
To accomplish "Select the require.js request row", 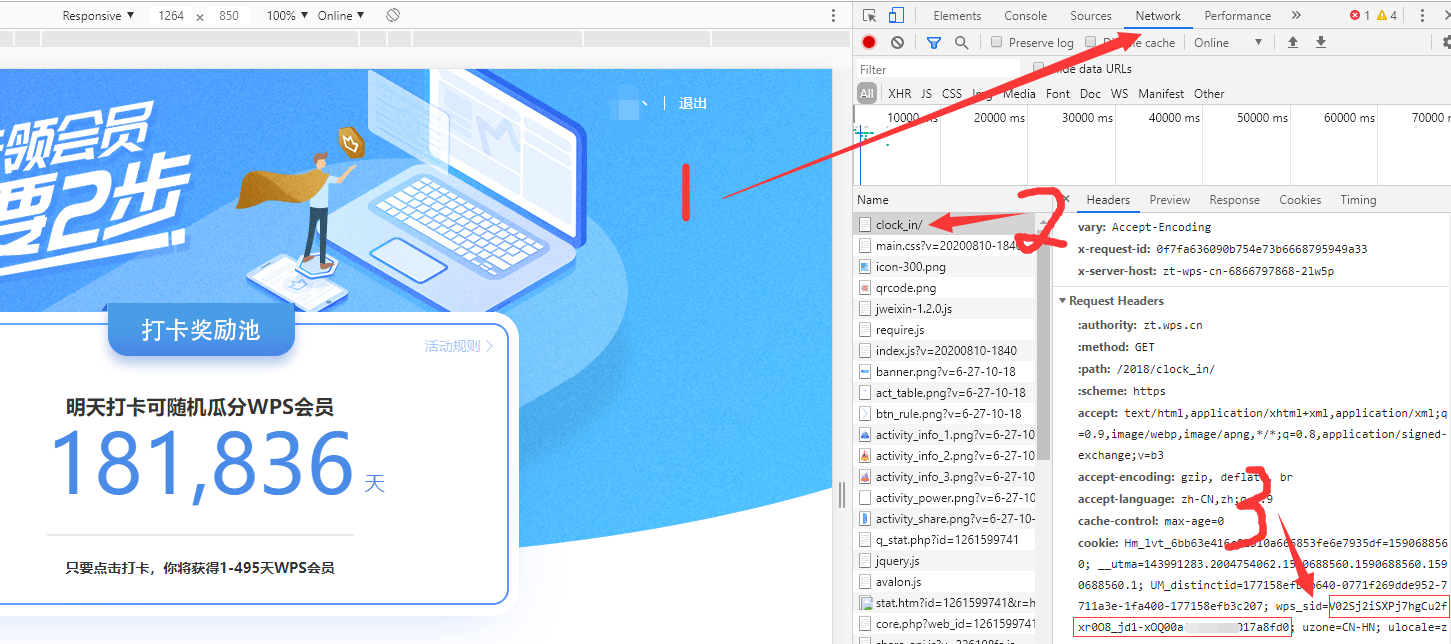I will (x=944, y=330).
